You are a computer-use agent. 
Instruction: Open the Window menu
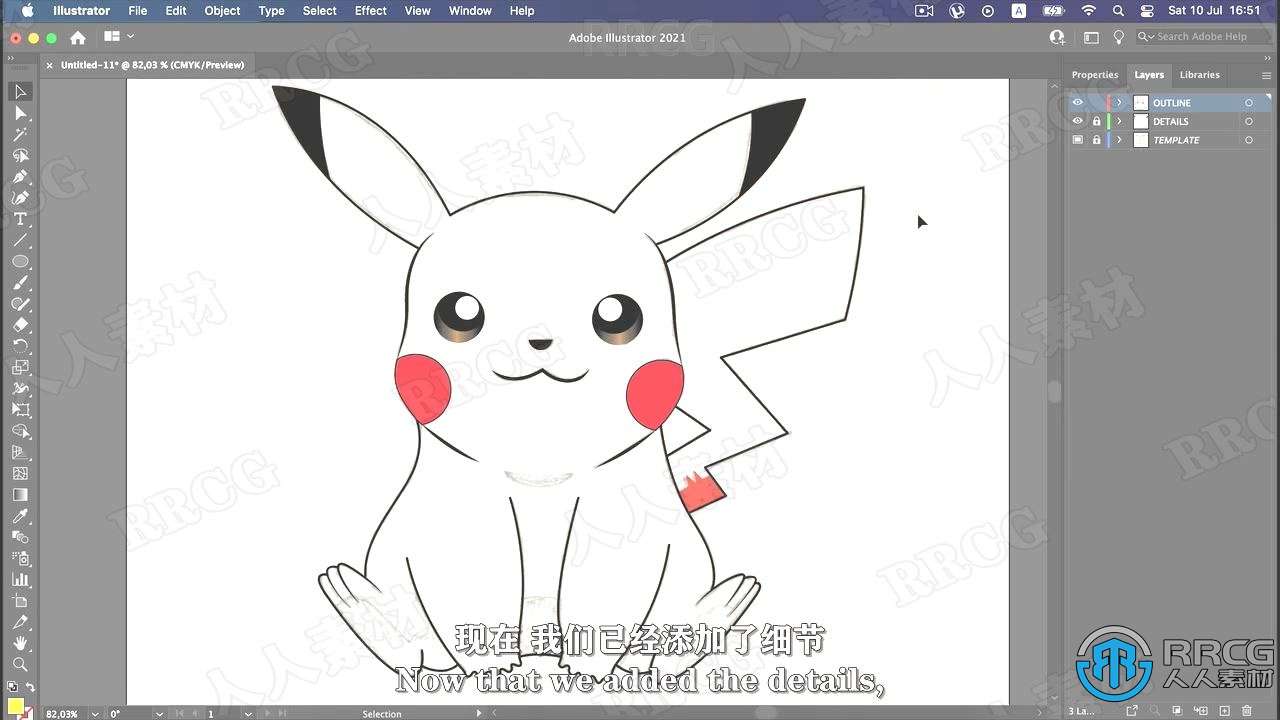pos(470,11)
